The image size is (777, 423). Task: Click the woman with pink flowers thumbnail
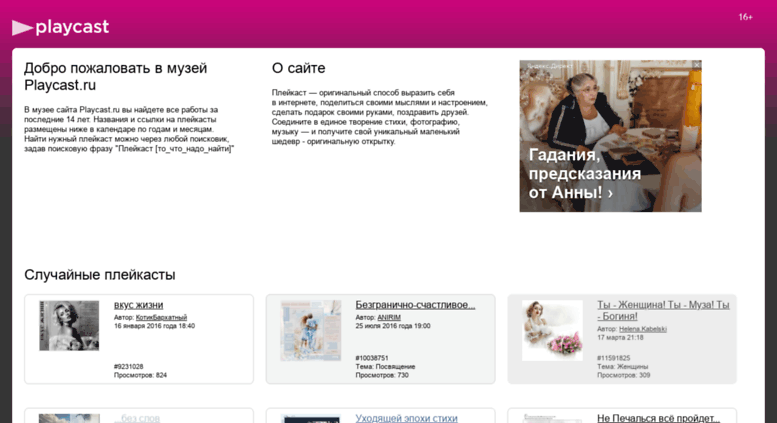[x=552, y=330]
